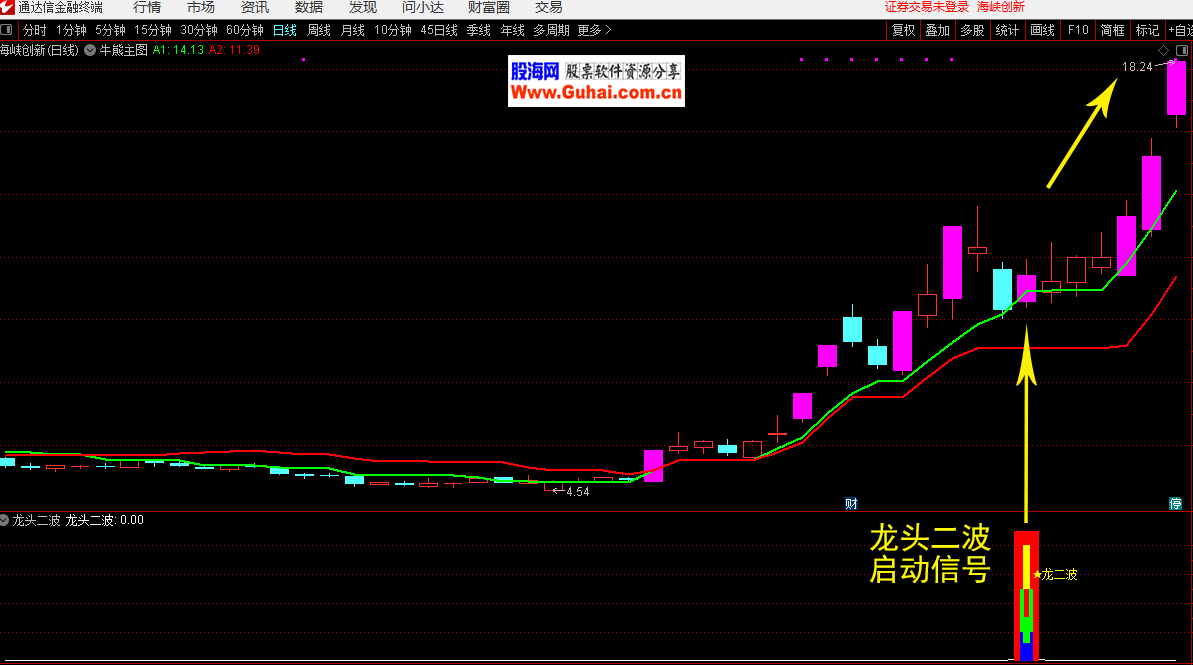Expand 更多 periods chevron
1193x665 pixels.
tap(608, 30)
